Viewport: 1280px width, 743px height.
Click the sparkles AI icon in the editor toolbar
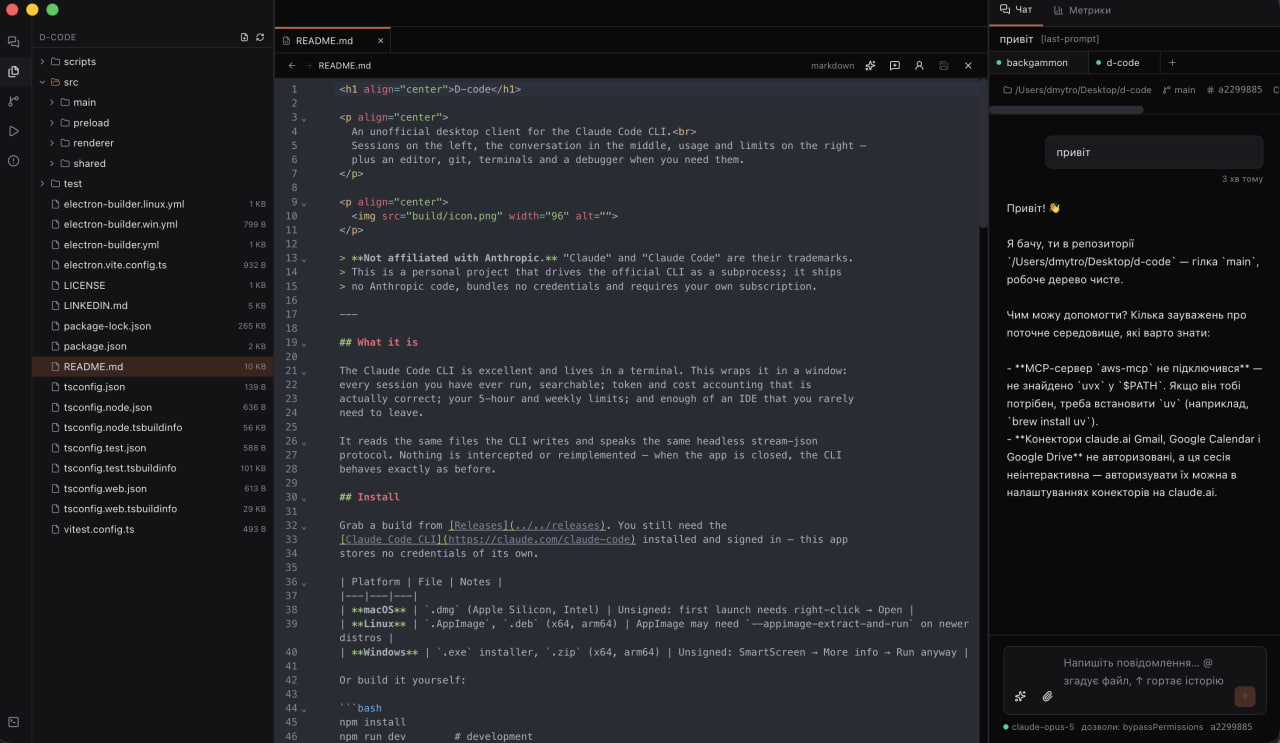pos(870,66)
